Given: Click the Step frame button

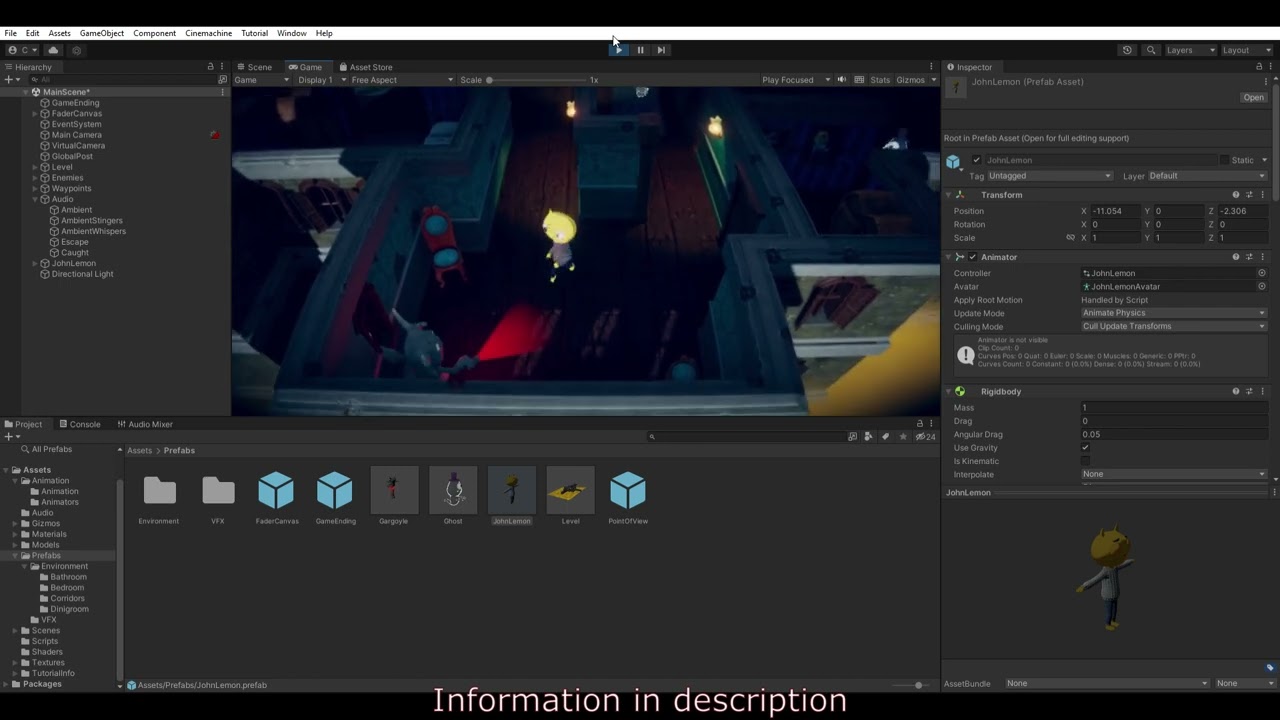Looking at the screenshot, I should pos(661,50).
